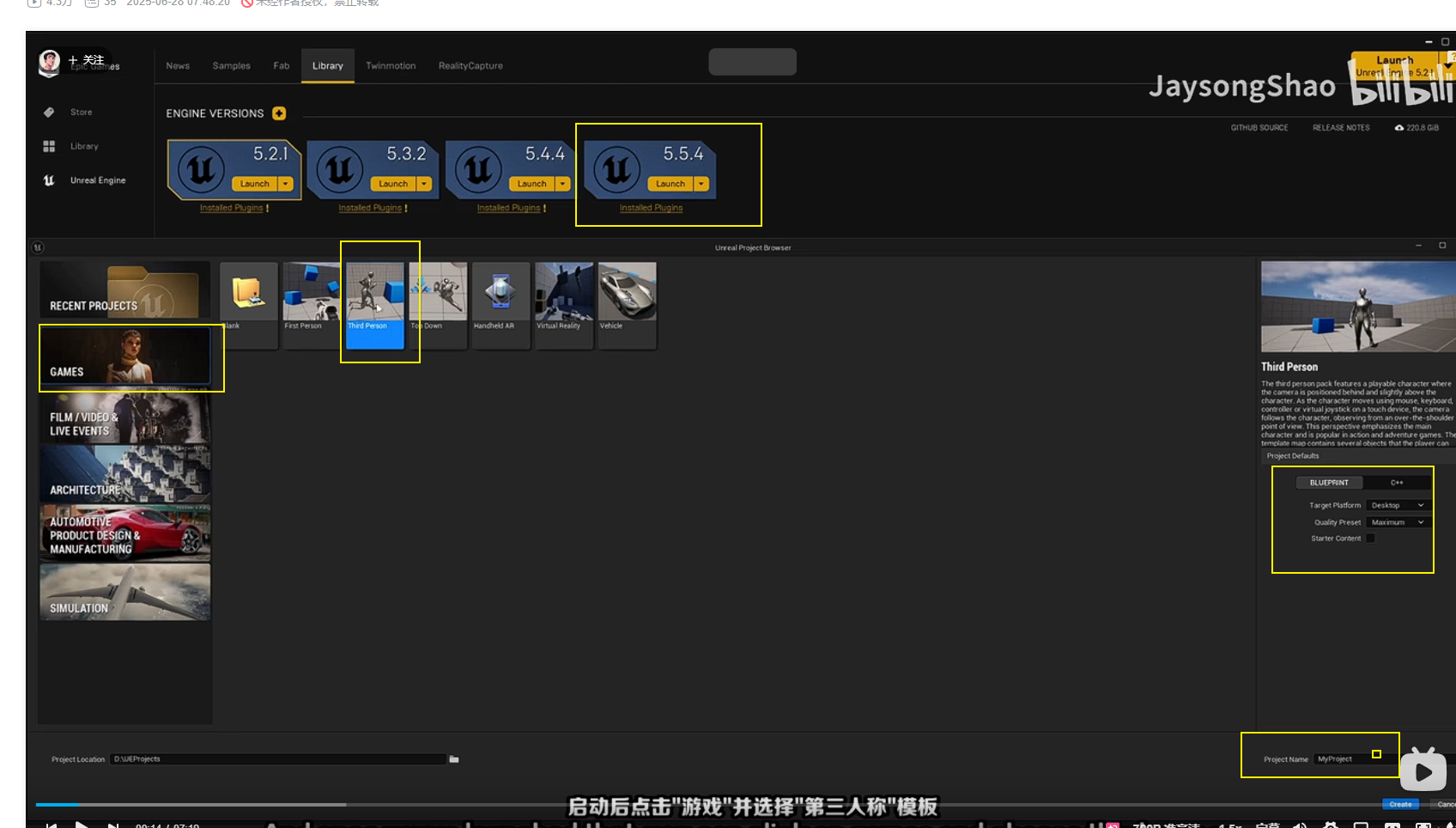
Task: Select the Simulation category
Action: click(x=124, y=592)
